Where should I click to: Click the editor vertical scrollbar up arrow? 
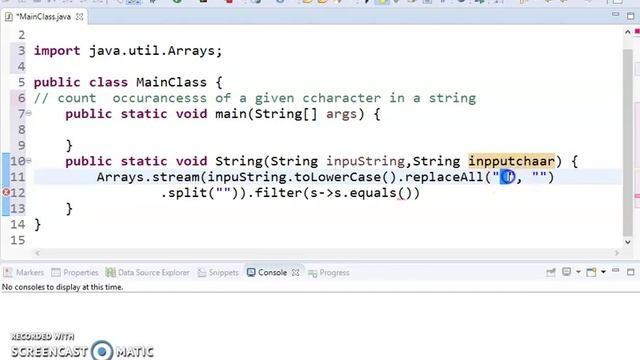(x=628, y=33)
